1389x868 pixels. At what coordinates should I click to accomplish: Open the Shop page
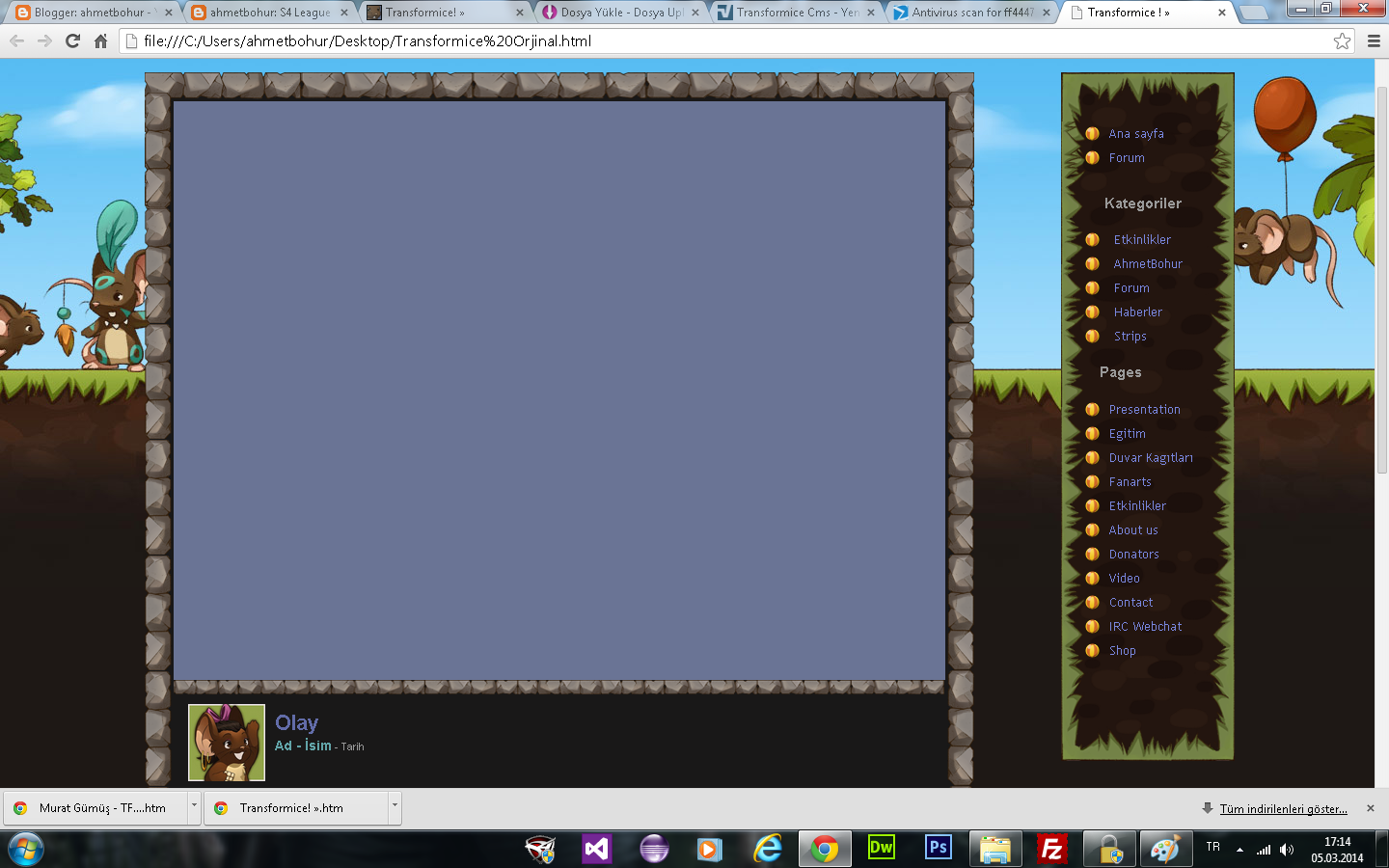(1123, 651)
